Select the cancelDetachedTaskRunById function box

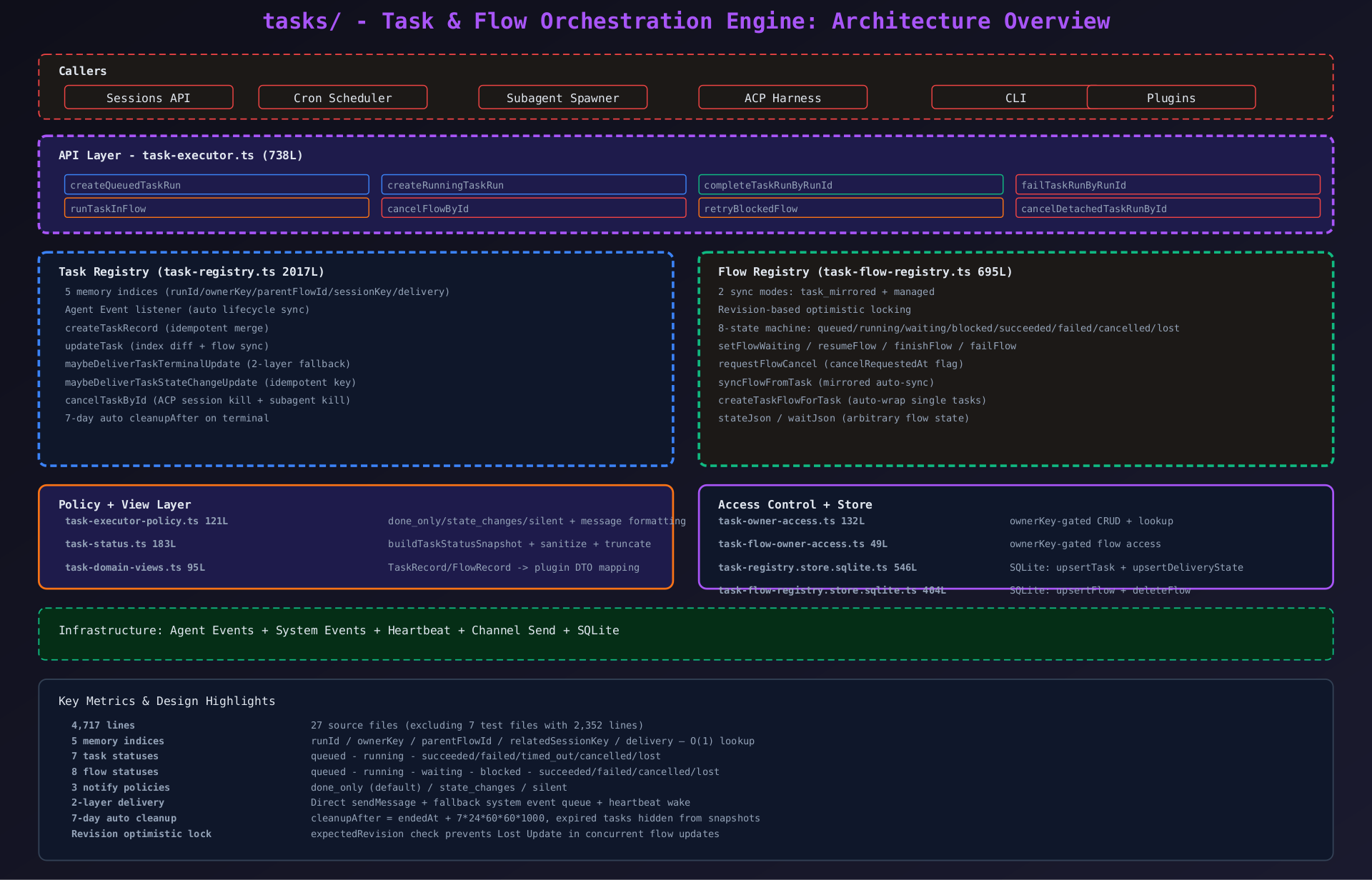click(1167, 209)
